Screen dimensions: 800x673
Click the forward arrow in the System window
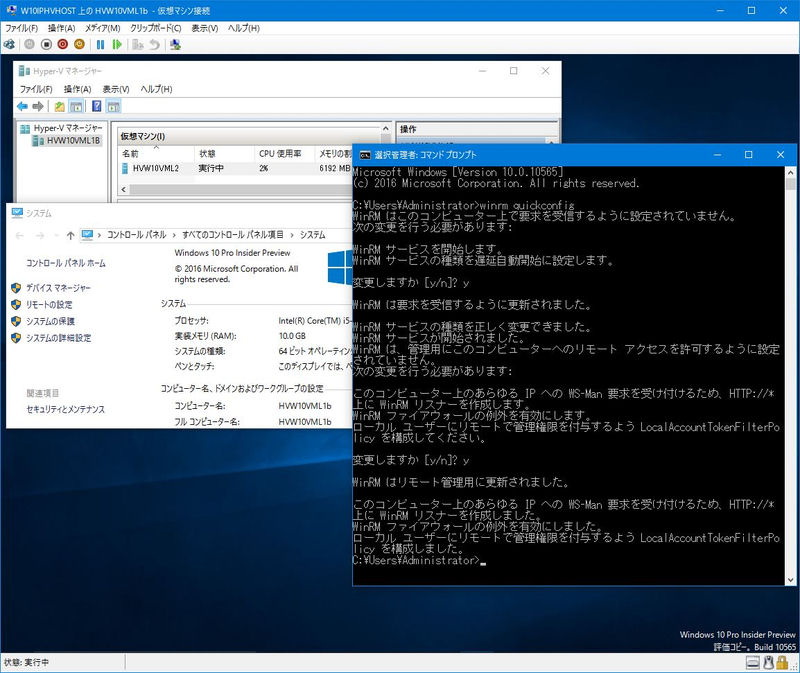(x=40, y=235)
